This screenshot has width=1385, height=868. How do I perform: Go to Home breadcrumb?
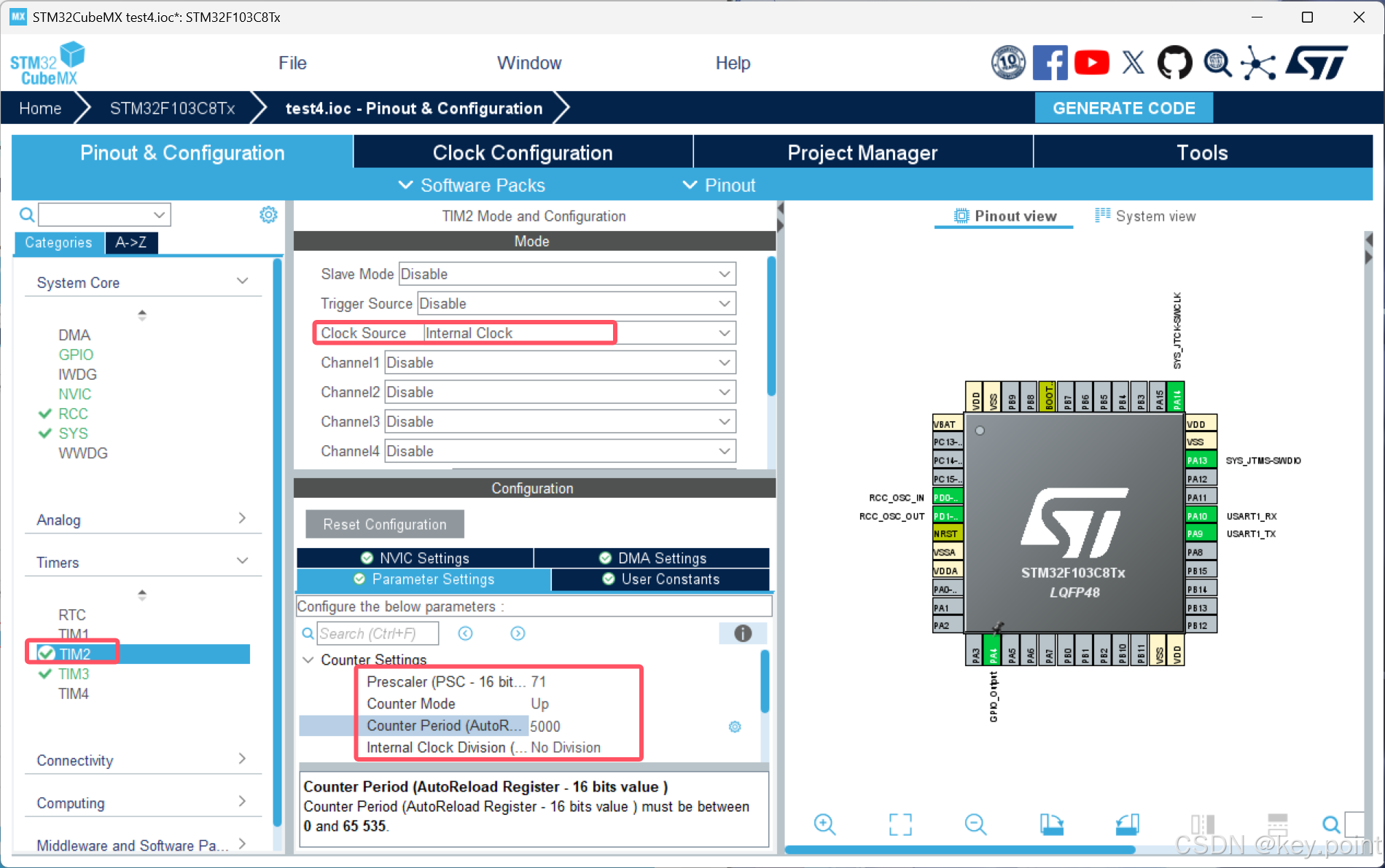pyautogui.click(x=40, y=109)
